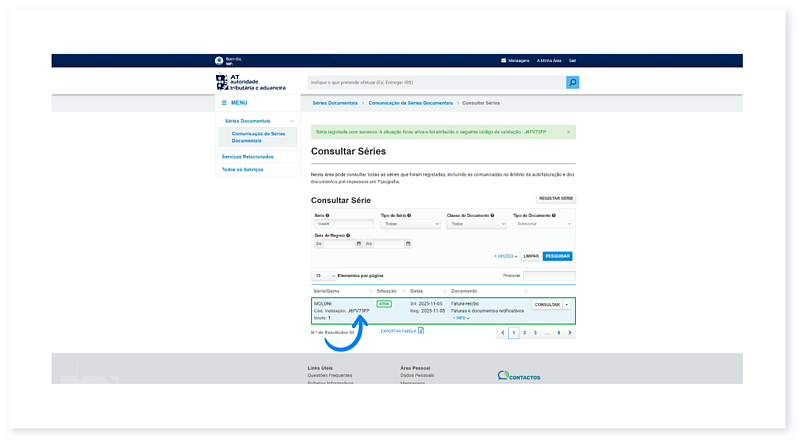Expand the arrow beside the Consultar button
The width and height of the screenshot is (800, 443).
[567, 304]
